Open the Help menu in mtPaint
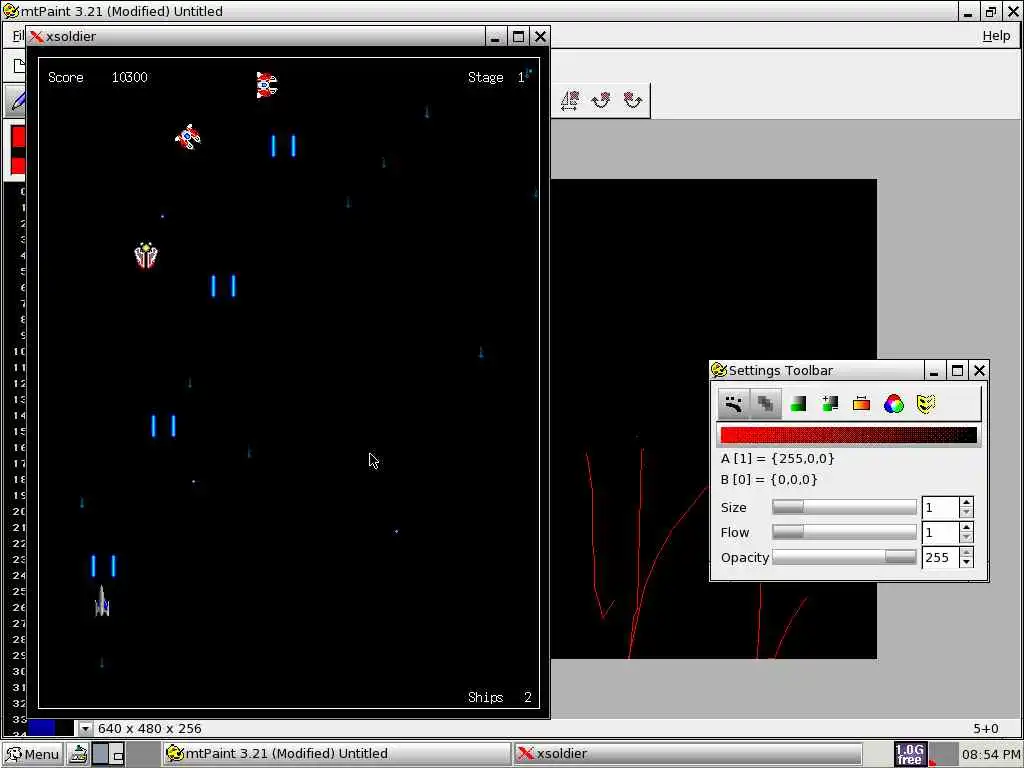Screen dimensions: 1024x768 click(996, 36)
